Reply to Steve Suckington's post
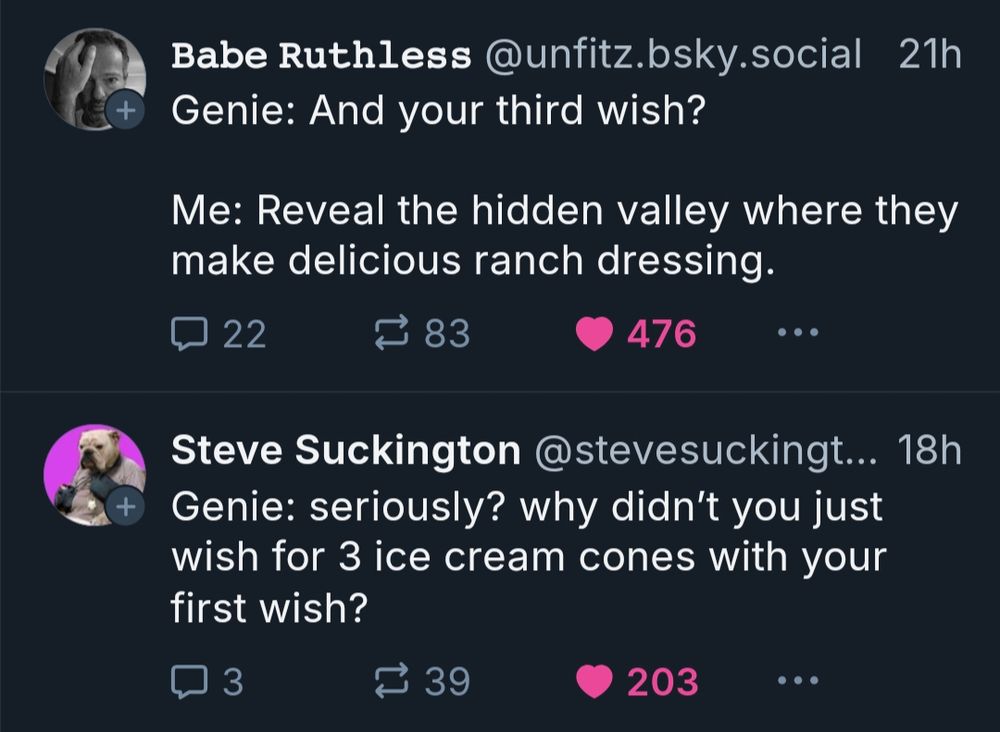 188,682
